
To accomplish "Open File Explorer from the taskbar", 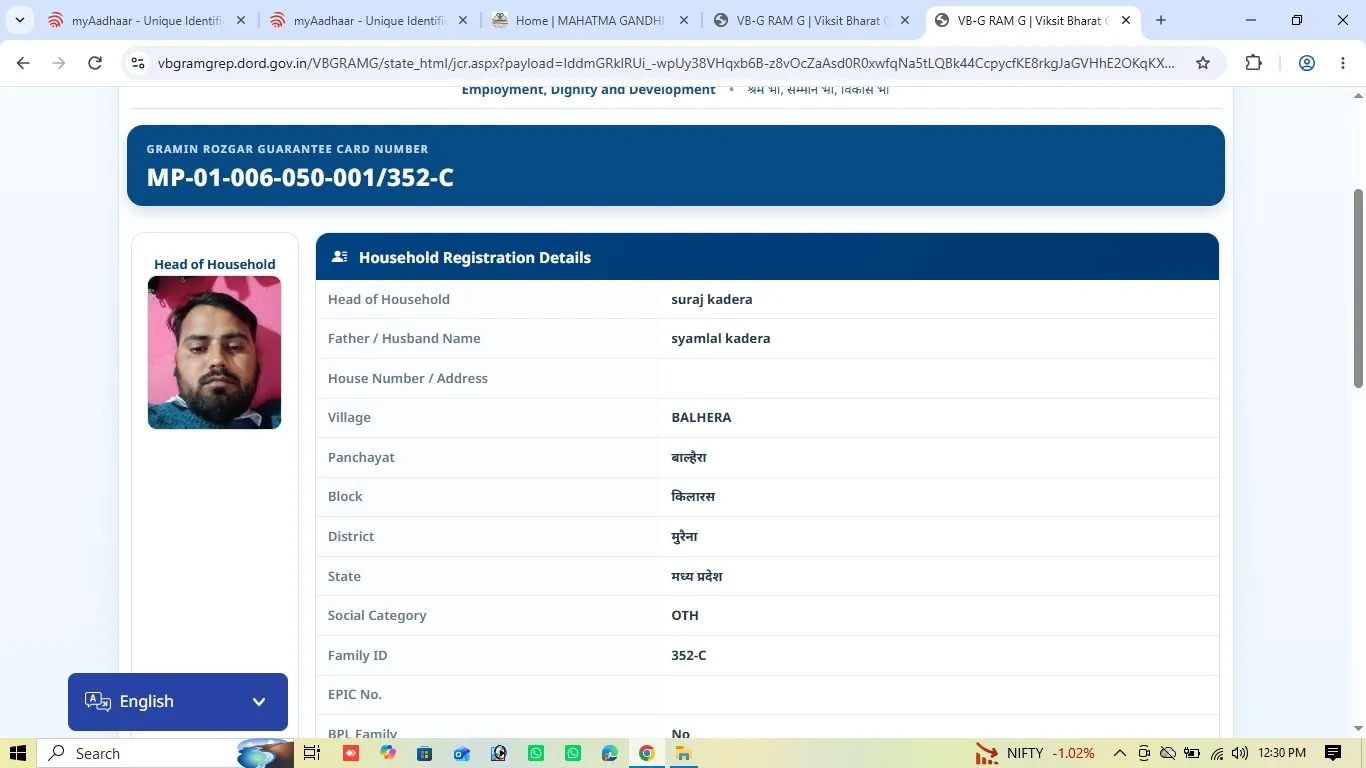I will coord(684,753).
